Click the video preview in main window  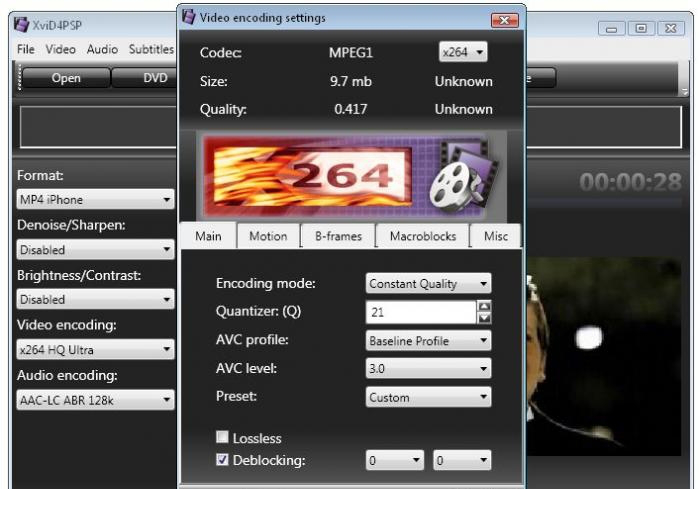[604, 356]
